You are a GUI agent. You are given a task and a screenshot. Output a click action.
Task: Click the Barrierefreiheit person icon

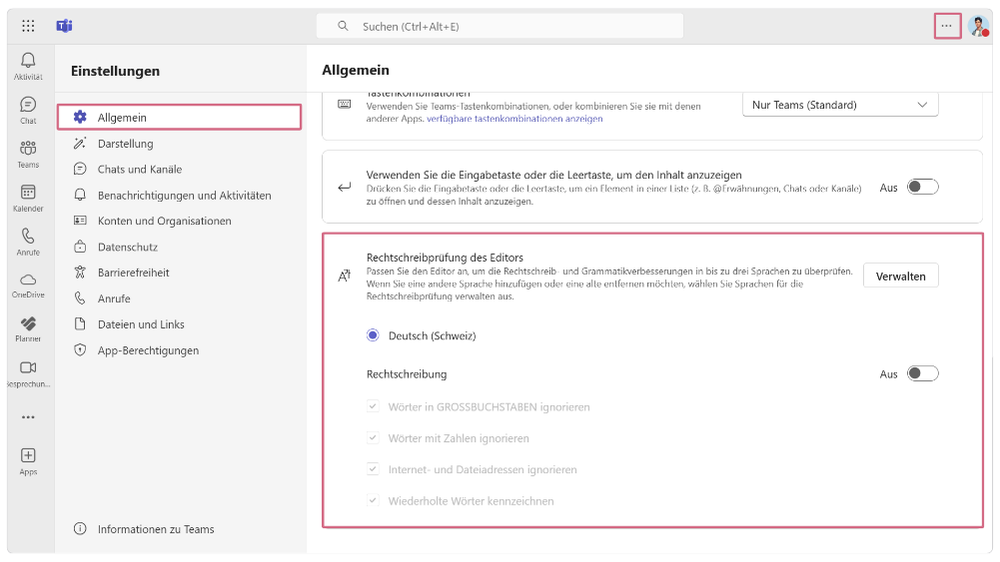[x=80, y=272]
